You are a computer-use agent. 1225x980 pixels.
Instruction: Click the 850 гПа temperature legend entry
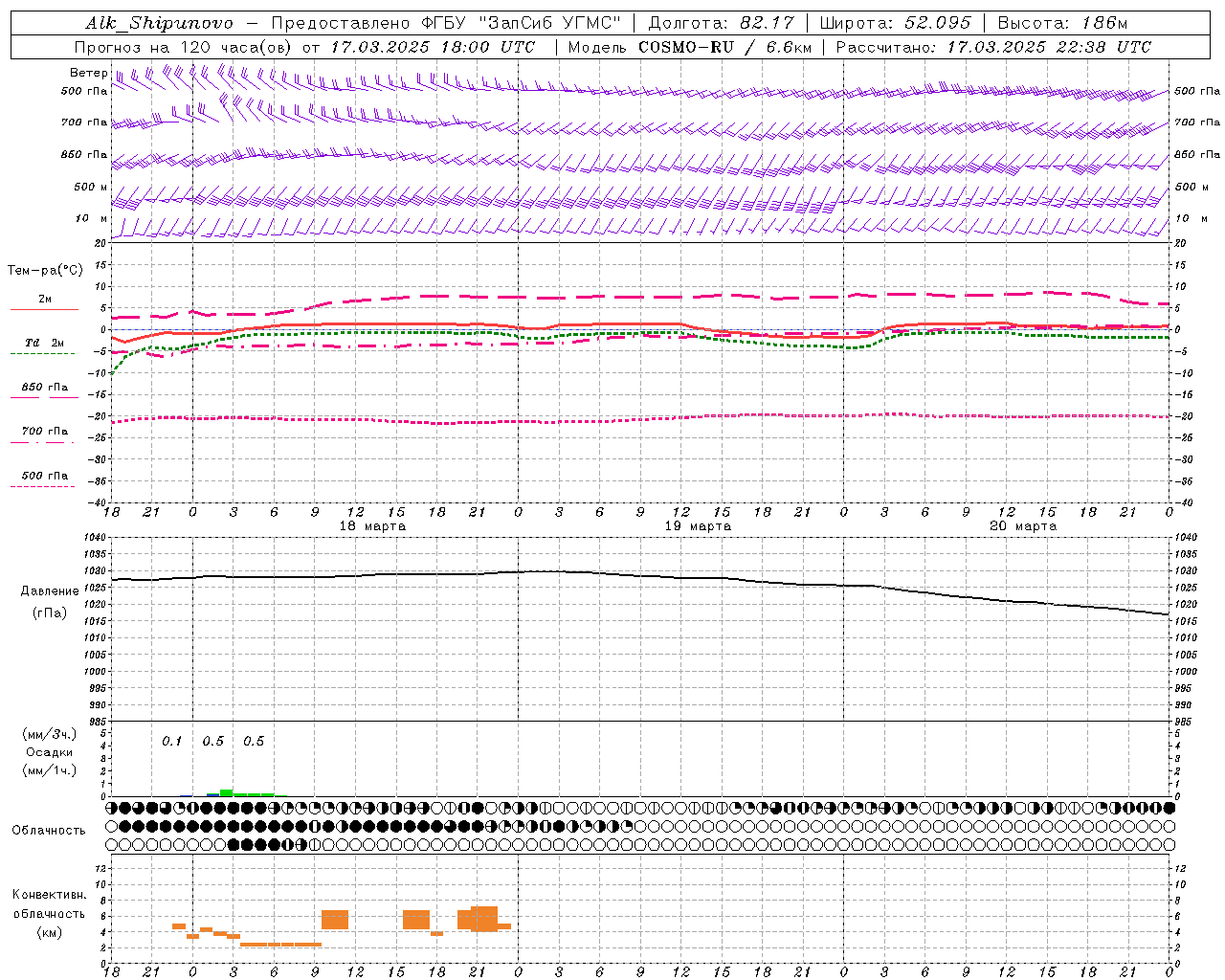(x=45, y=388)
